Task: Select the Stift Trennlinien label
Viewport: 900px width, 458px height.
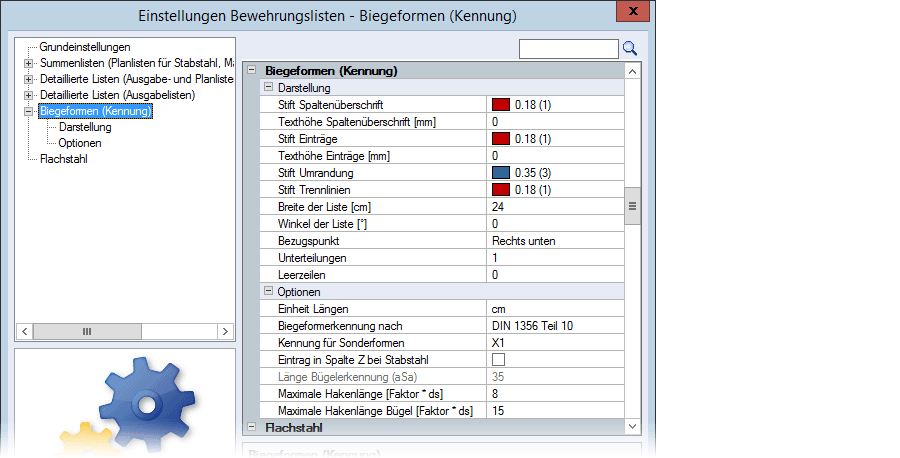Action: click(x=314, y=189)
